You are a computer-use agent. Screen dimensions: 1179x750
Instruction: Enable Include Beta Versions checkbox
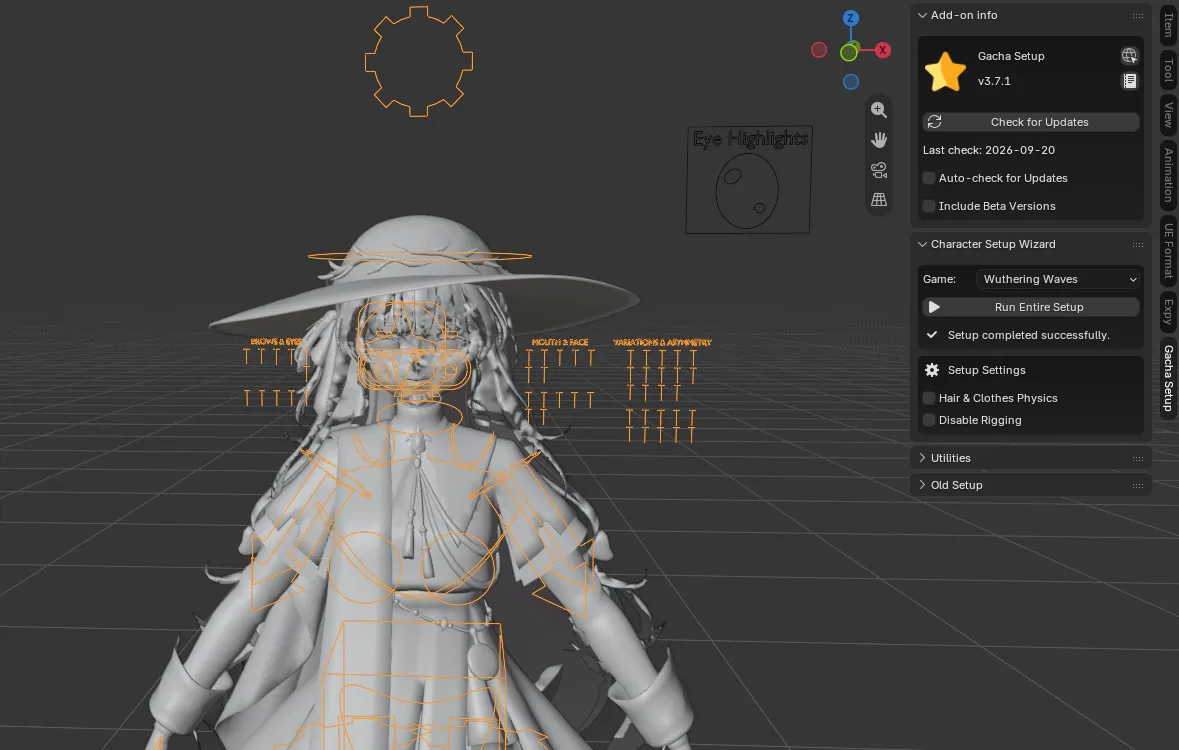pos(929,206)
